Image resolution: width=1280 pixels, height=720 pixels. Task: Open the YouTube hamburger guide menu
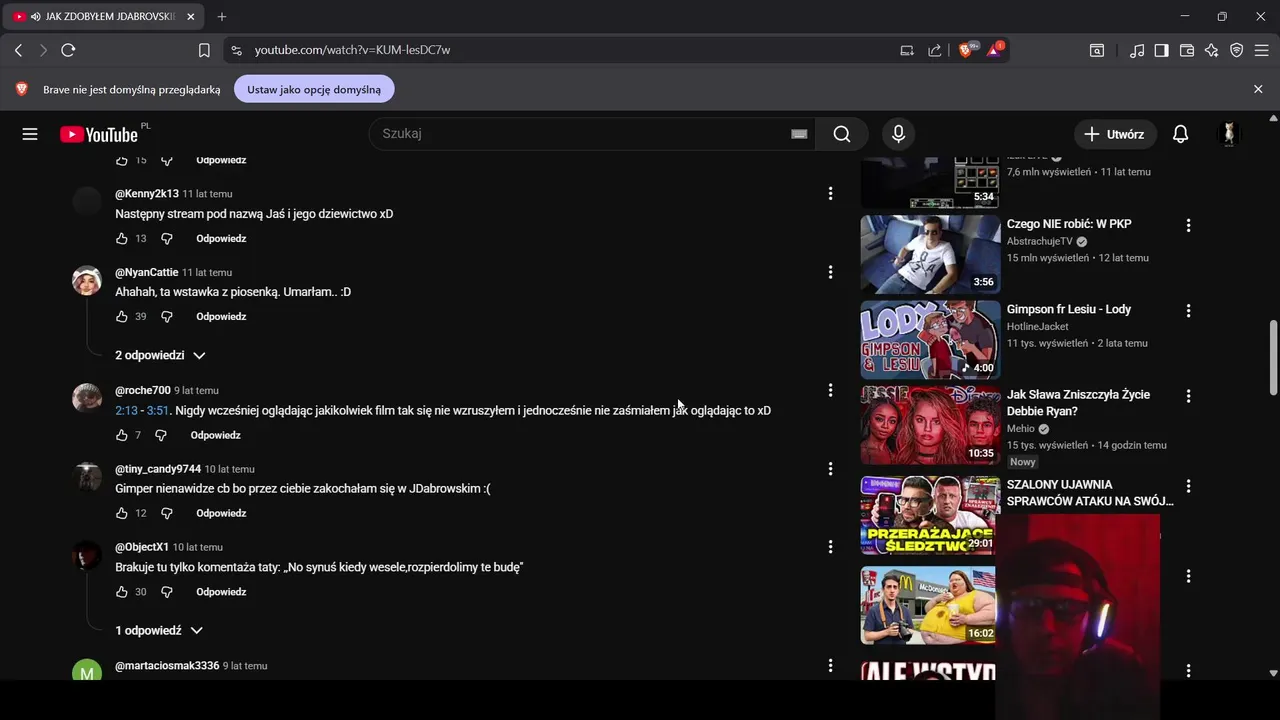point(30,134)
